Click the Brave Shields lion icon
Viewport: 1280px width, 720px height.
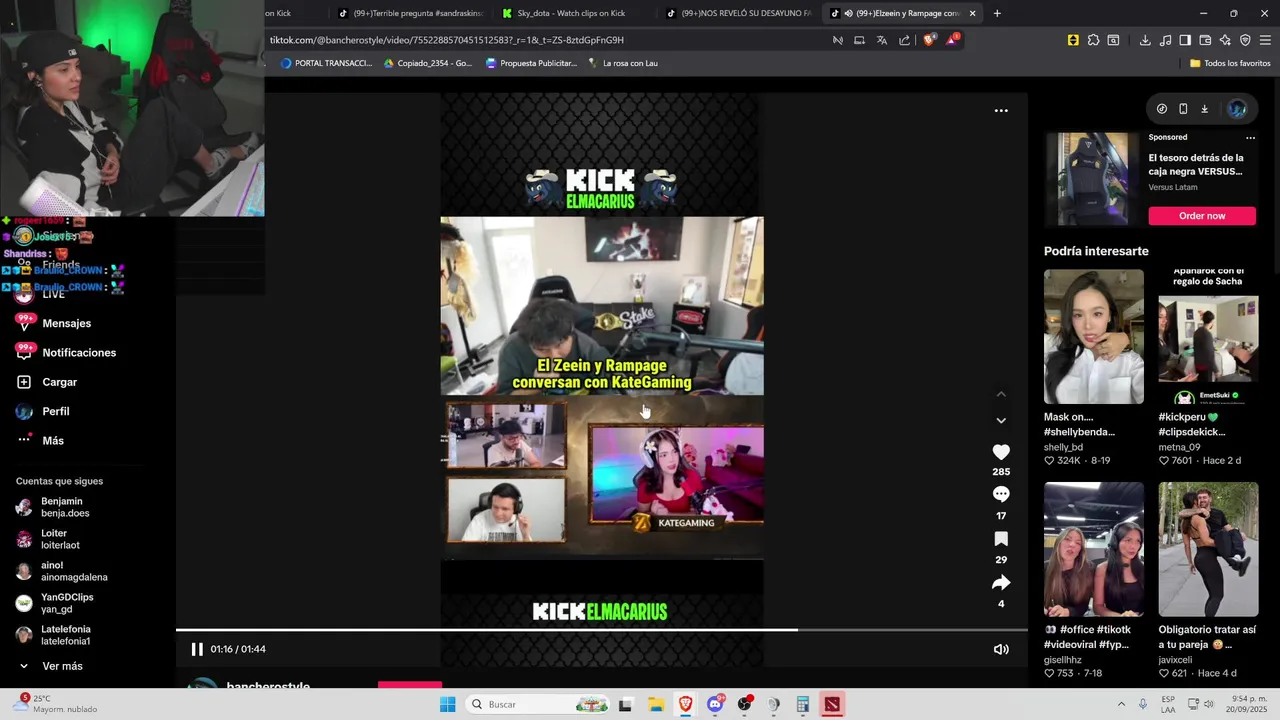point(929,40)
